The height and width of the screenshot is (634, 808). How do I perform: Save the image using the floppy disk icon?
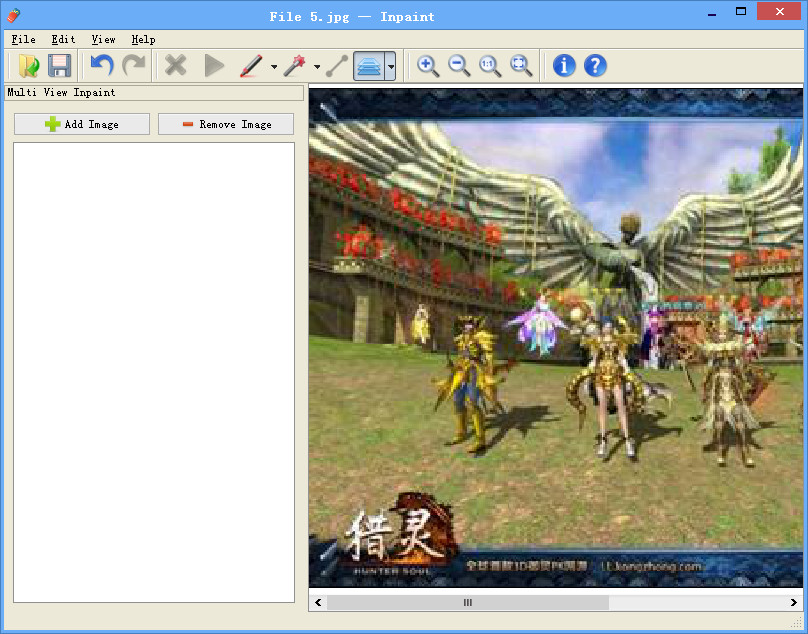point(60,65)
